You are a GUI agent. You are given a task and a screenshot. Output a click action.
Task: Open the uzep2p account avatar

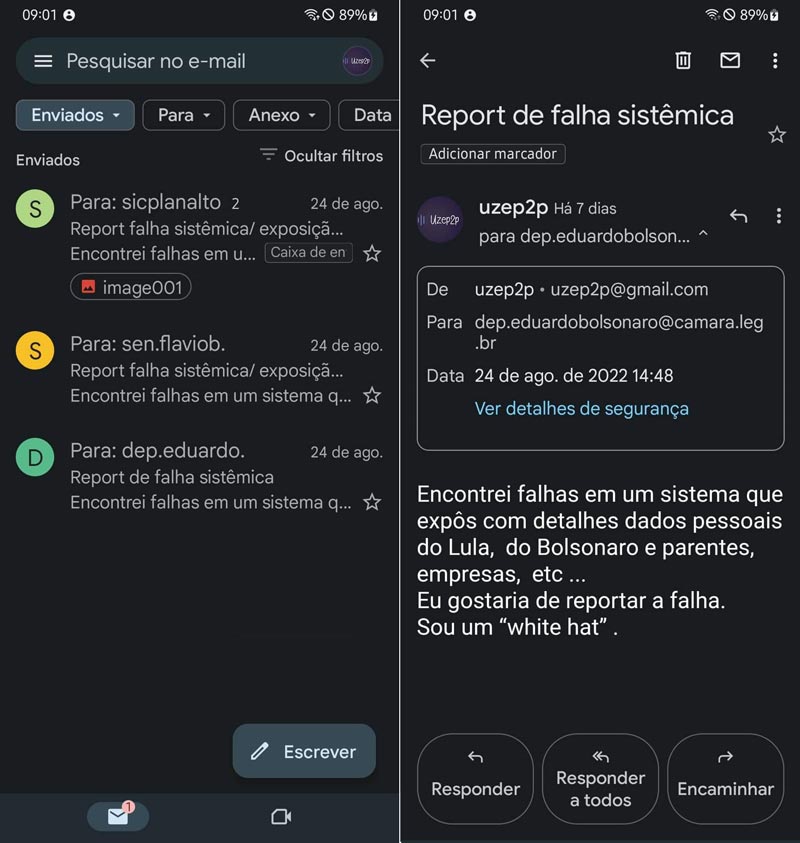(357, 61)
